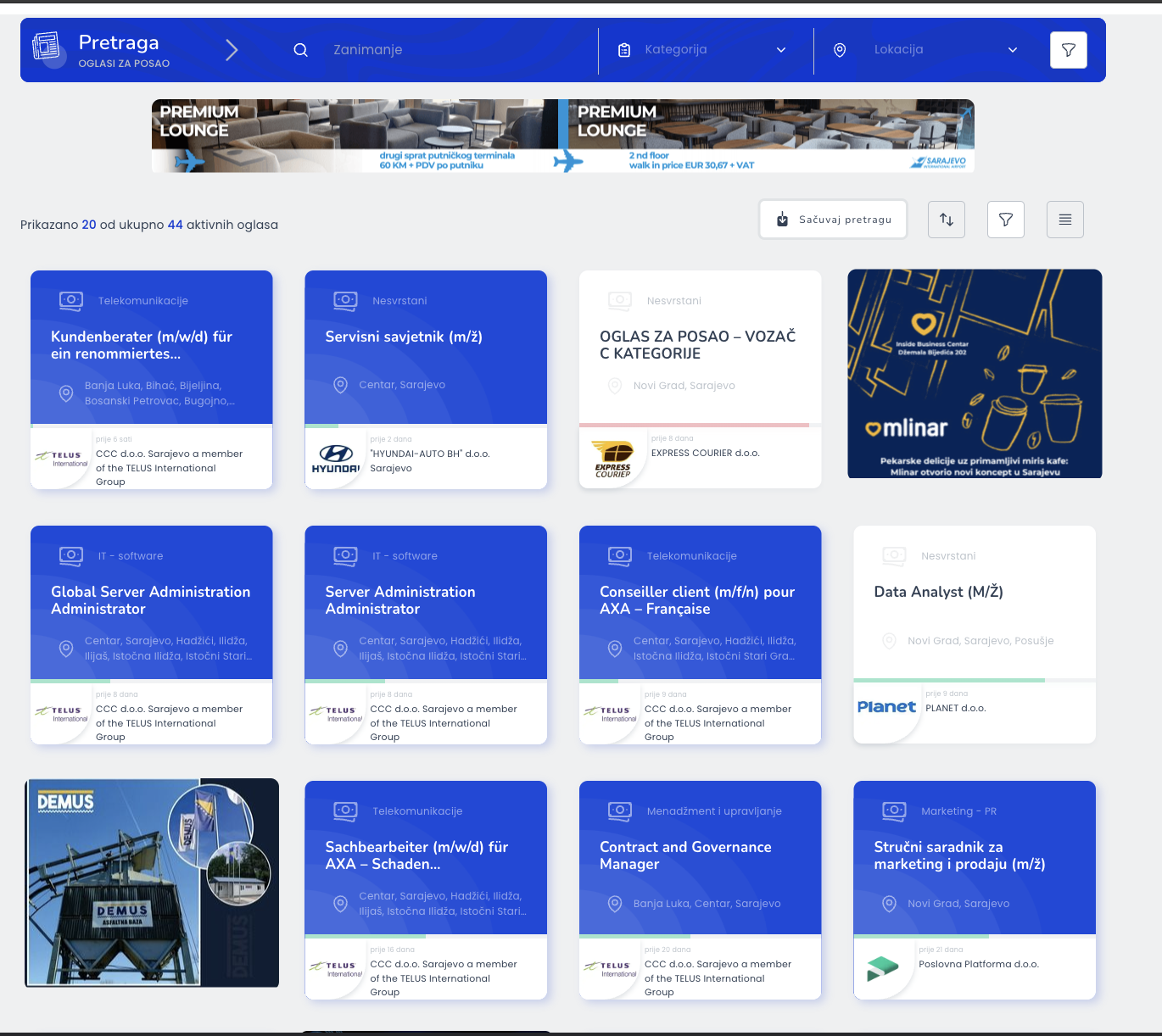Screen dimensions: 1162x1036
Task: Click the Sačuvaj pretragu button
Action: (833, 220)
